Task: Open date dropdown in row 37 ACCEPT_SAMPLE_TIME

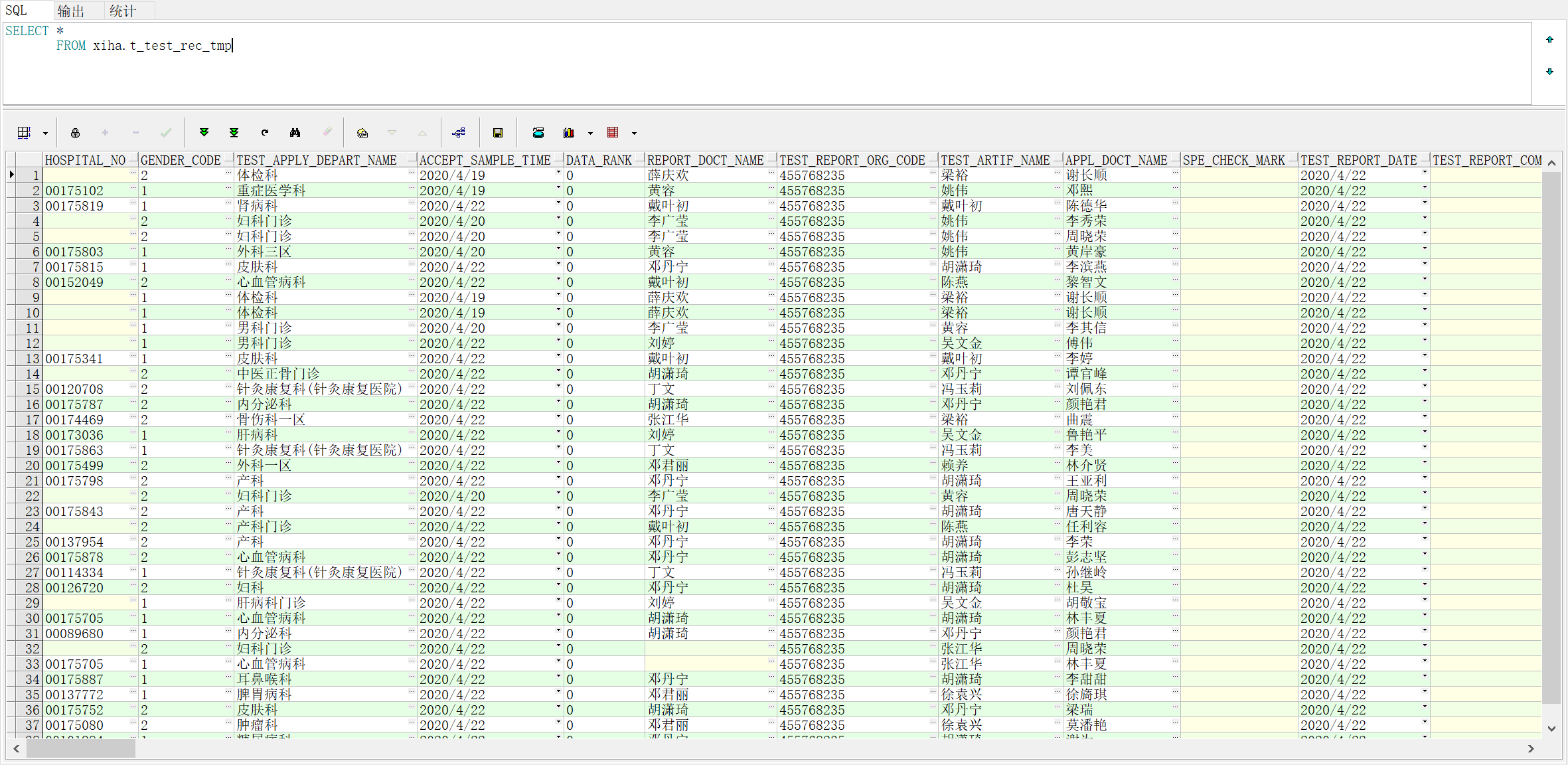Action: 558,724
